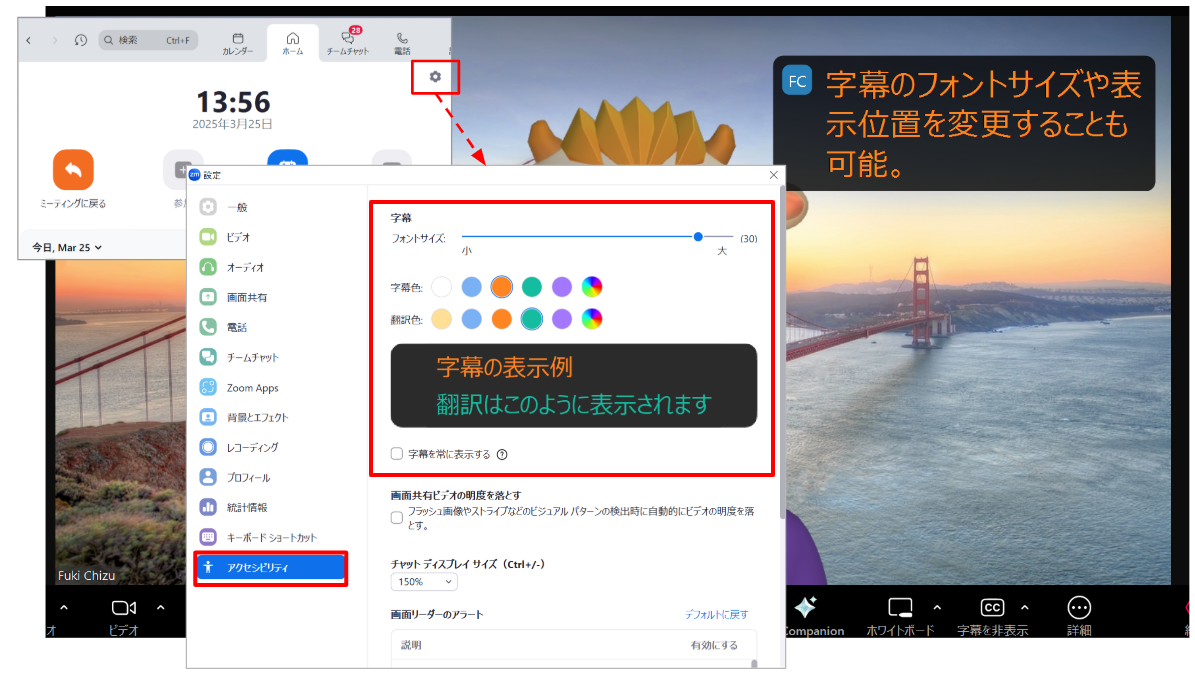Expand audio options caret in meeting toolbar
Screen dimensions: 1195x676
pos(64,607)
